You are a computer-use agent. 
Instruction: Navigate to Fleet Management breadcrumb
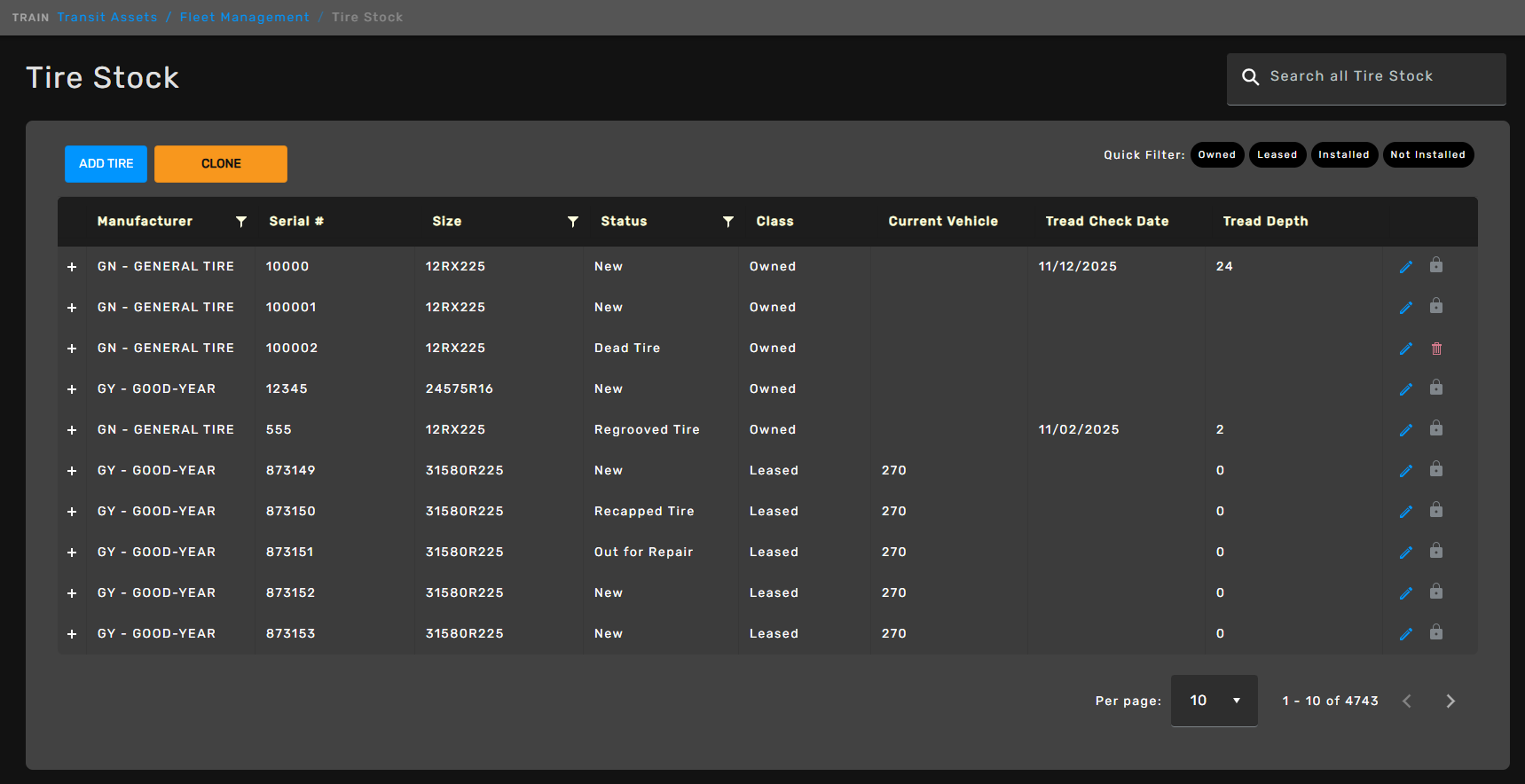point(245,18)
